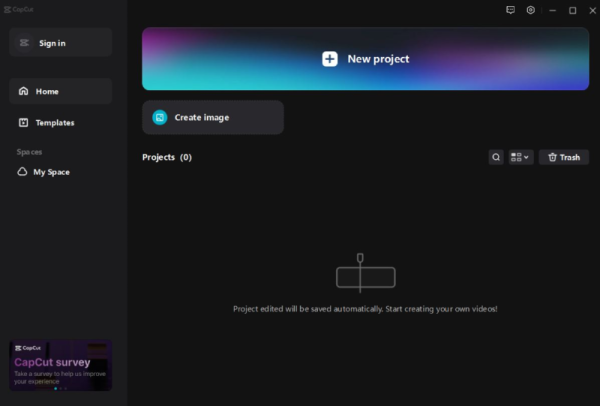Click the empty project placeholder icon
This screenshot has height=406, width=600.
(x=365, y=275)
